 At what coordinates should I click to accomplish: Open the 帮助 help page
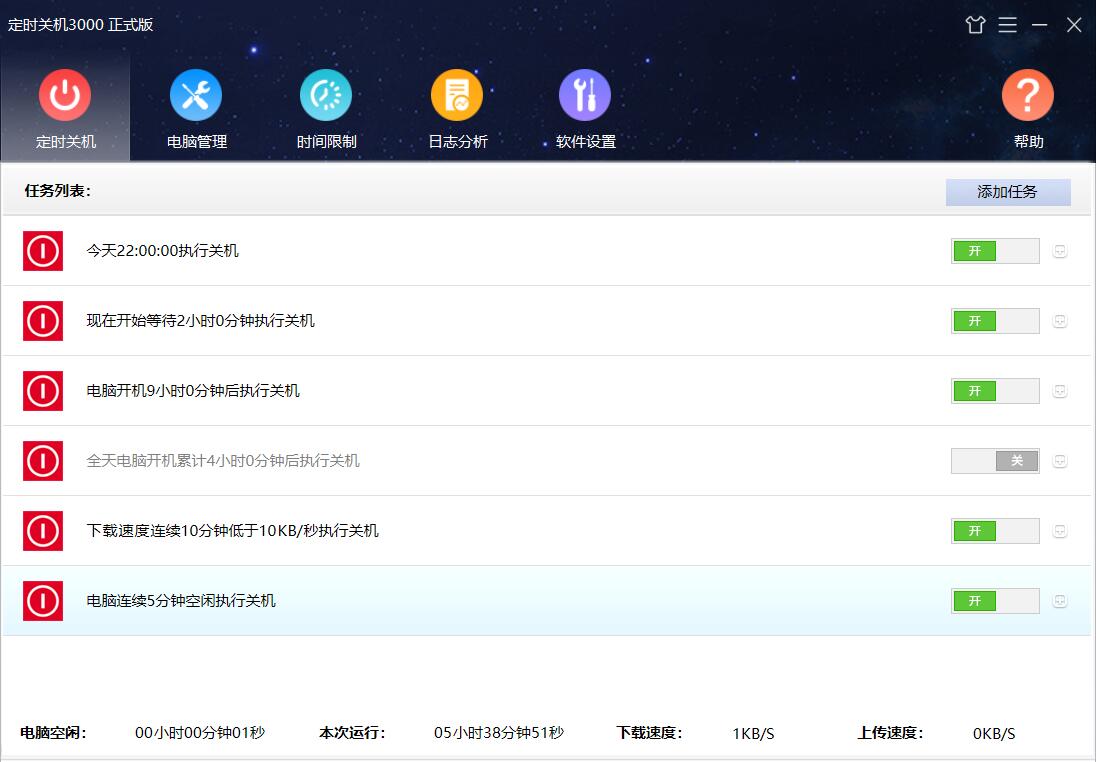(1027, 110)
